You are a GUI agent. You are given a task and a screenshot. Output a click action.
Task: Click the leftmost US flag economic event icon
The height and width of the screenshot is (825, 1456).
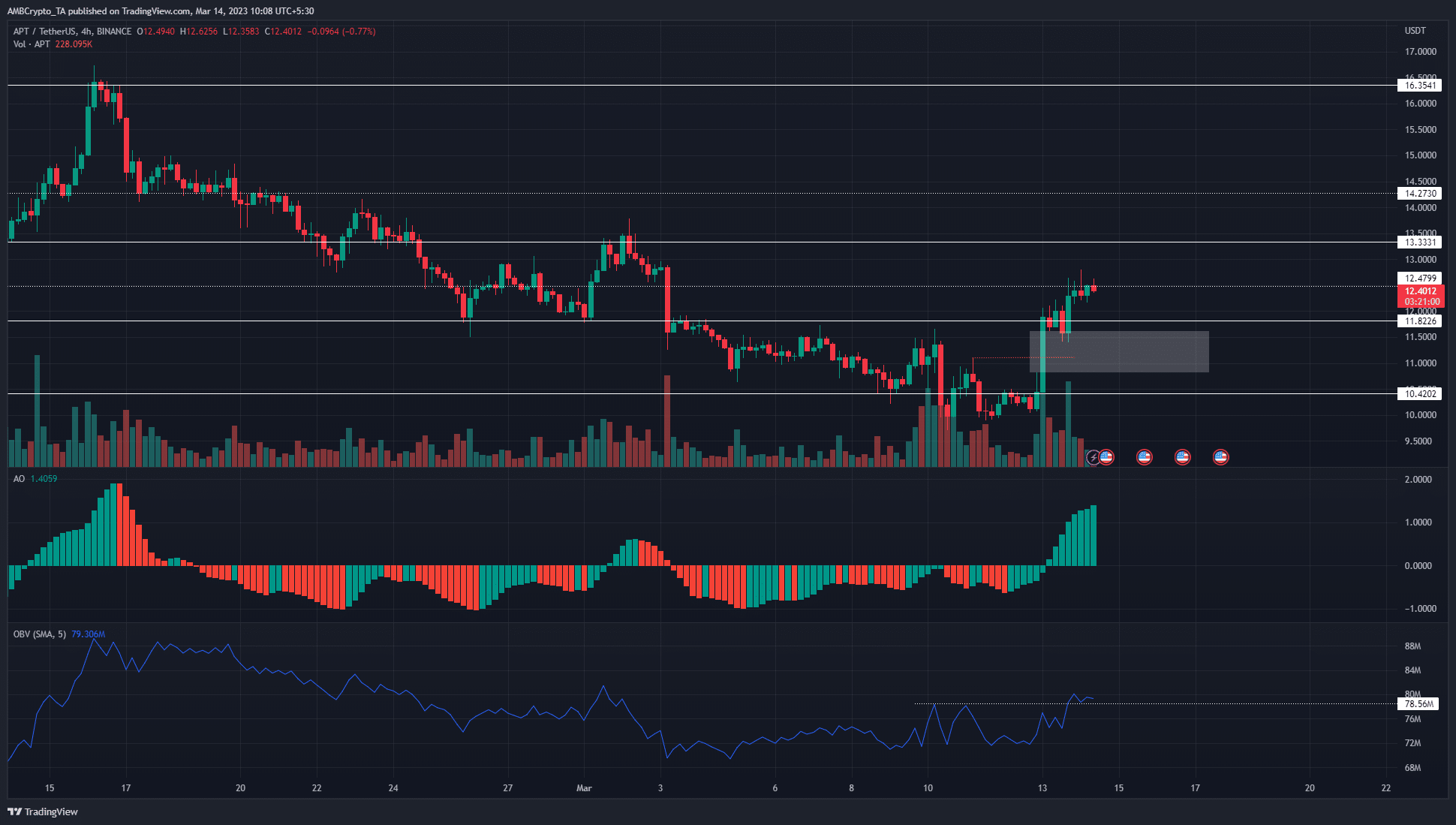1106,456
